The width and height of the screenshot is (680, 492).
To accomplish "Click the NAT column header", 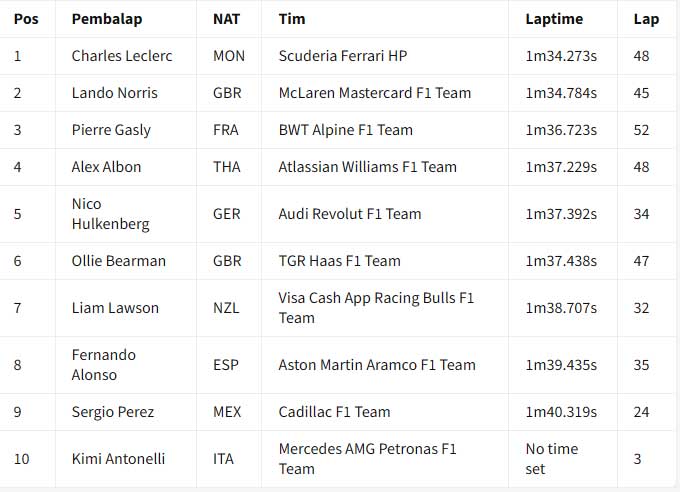I will click(226, 19).
